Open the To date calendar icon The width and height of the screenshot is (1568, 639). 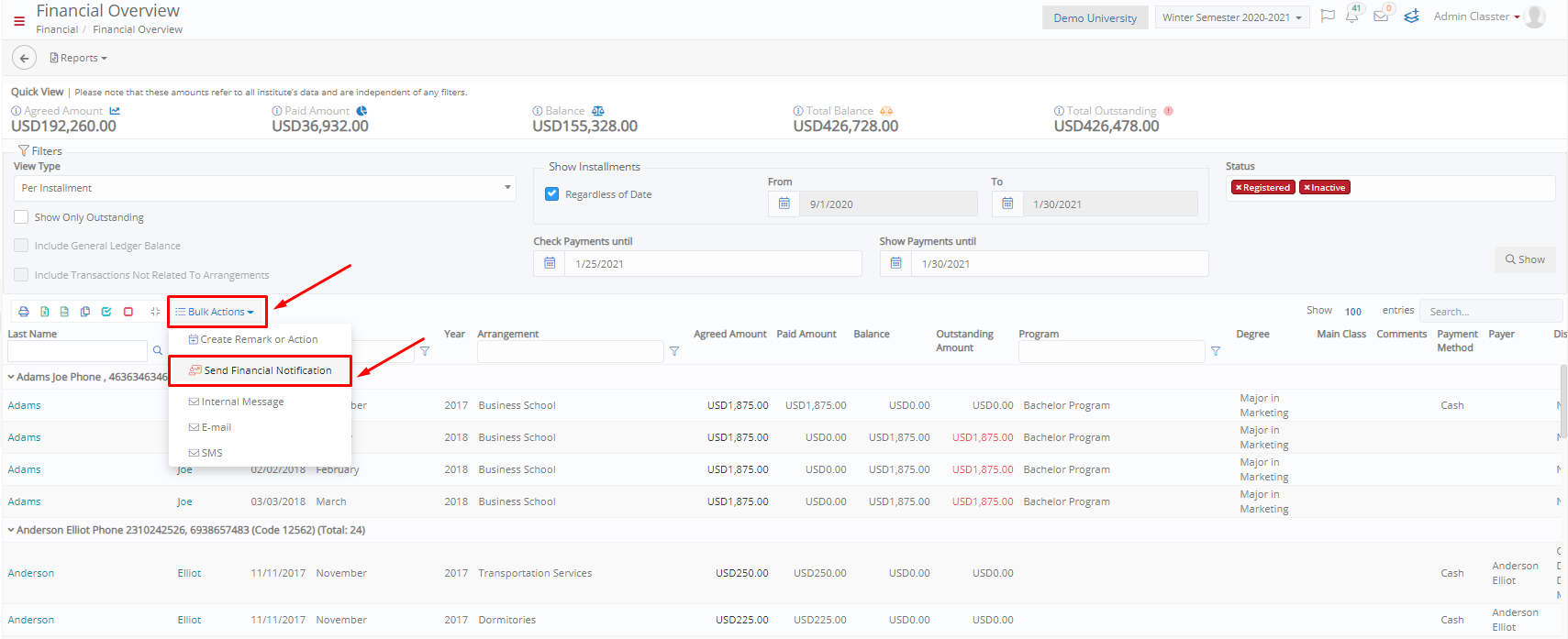click(x=1007, y=204)
